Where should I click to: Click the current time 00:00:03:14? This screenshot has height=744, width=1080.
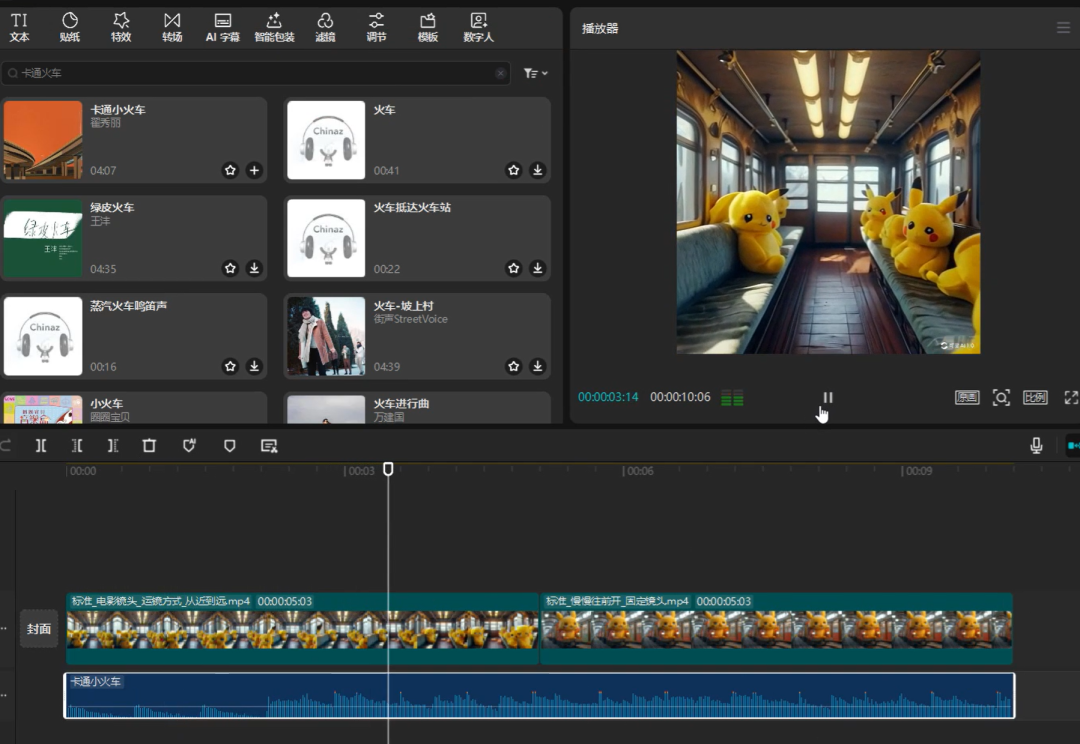pos(608,397)
